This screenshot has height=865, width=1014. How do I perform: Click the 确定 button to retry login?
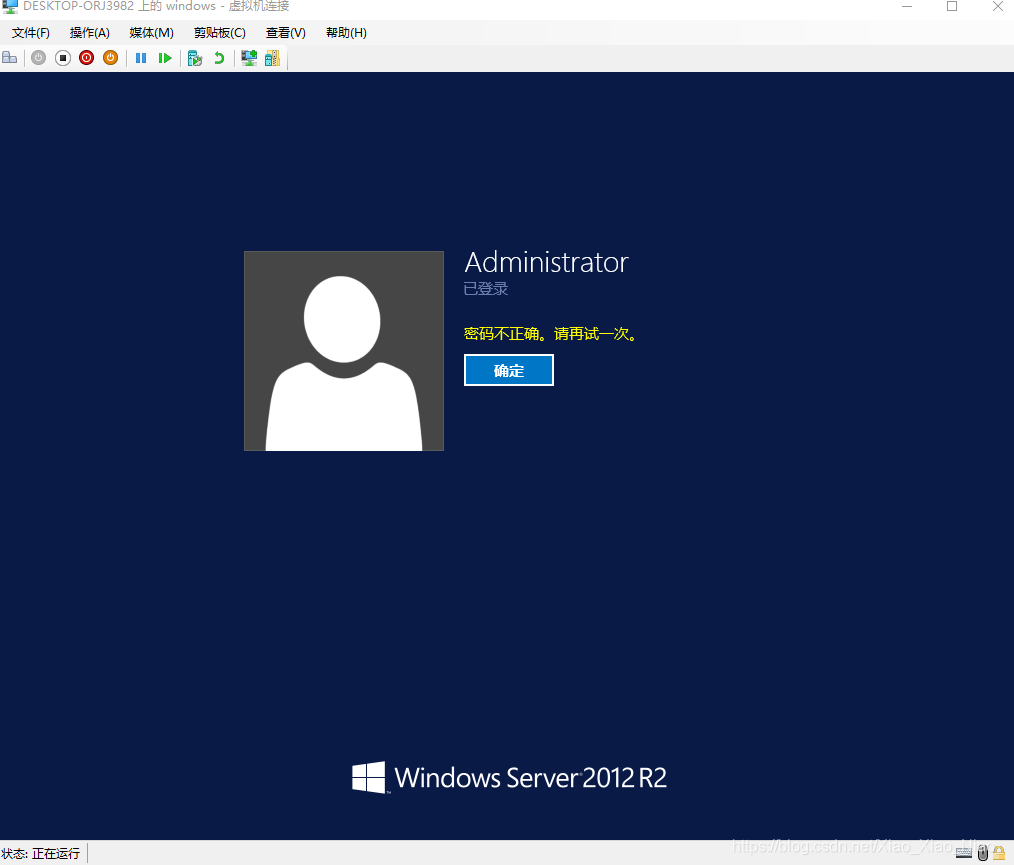tap(508, 370)
